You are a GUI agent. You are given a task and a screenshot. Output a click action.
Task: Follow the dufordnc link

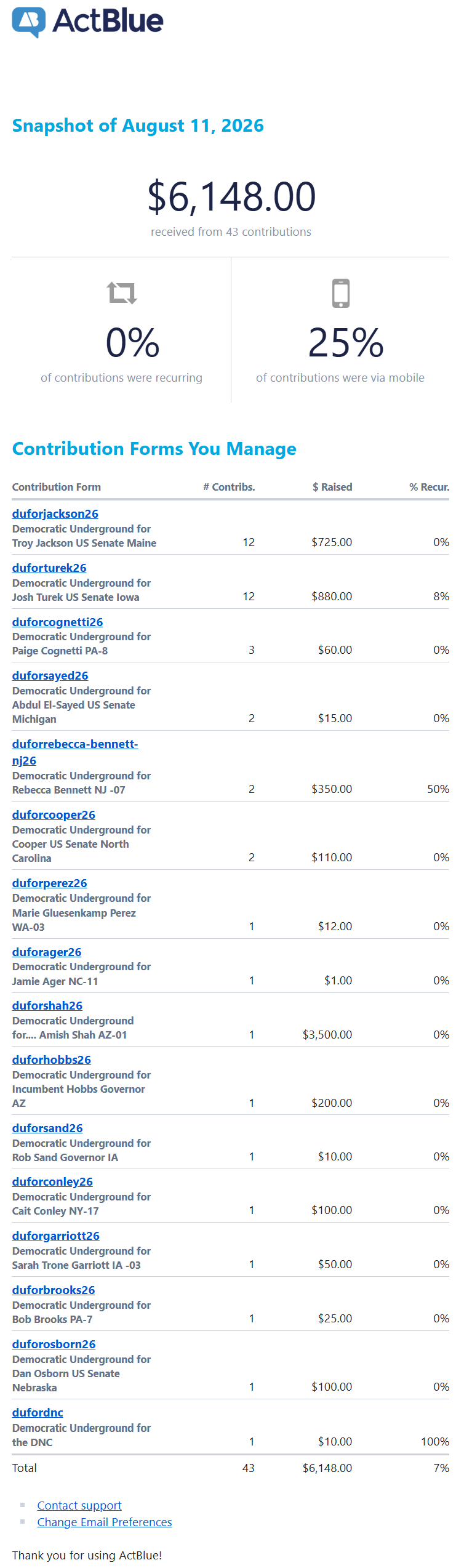point(38,1412)
